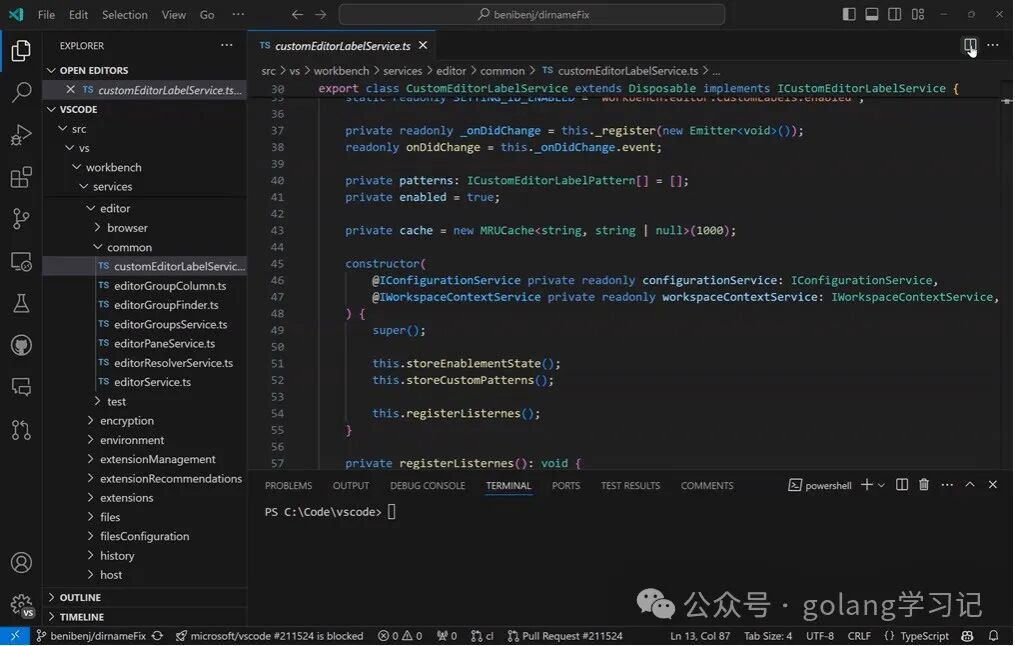Maximize the panel size with chevron up

(969, 485)
